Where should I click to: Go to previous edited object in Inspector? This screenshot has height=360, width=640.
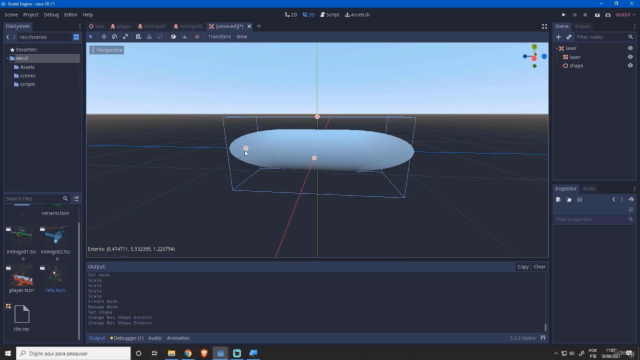(x=614, y=200)
